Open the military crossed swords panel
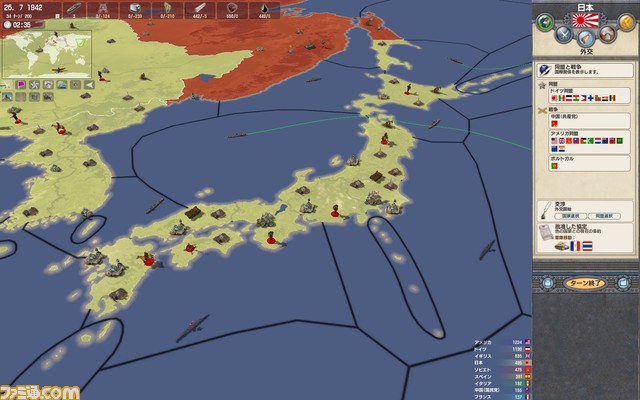This screenshot has width=640, height=400. [x=564, y=34]
